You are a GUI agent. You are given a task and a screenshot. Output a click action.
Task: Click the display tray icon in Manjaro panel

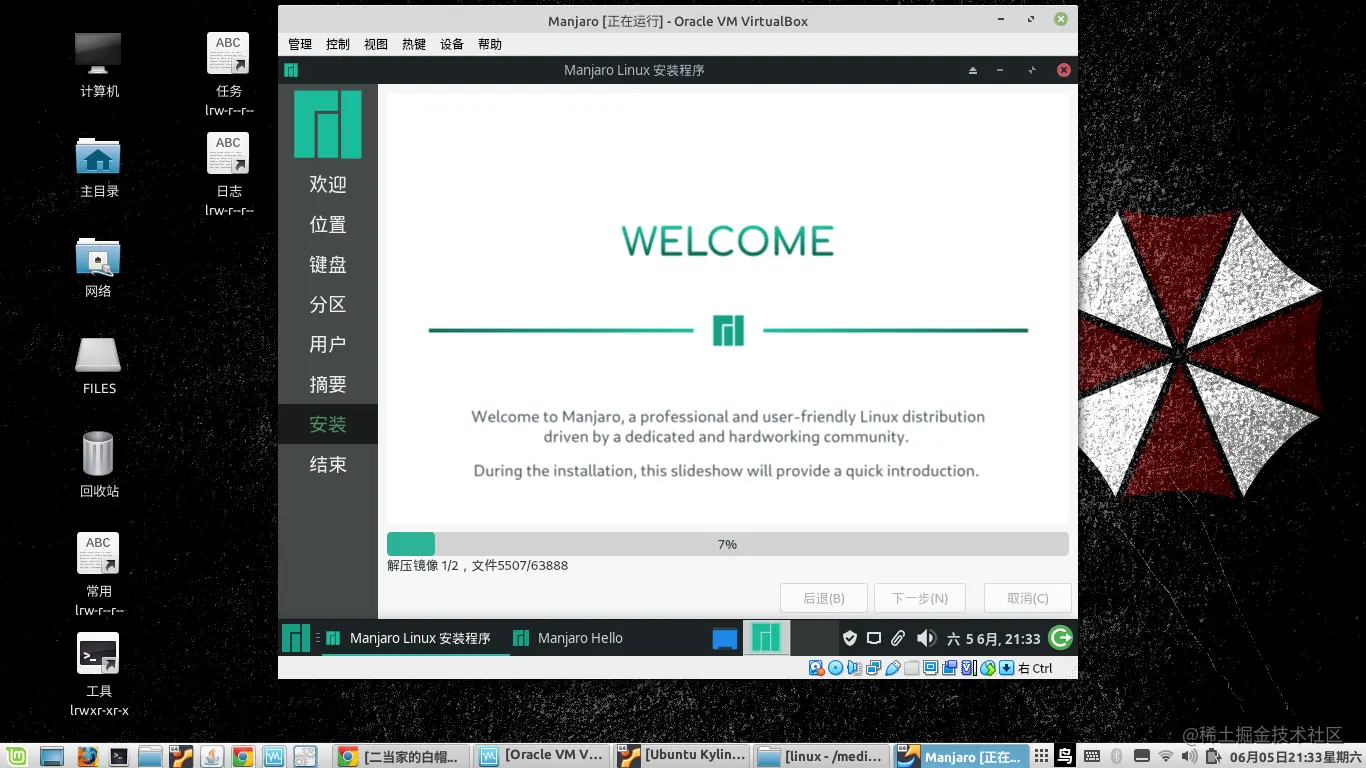point(874,638)
